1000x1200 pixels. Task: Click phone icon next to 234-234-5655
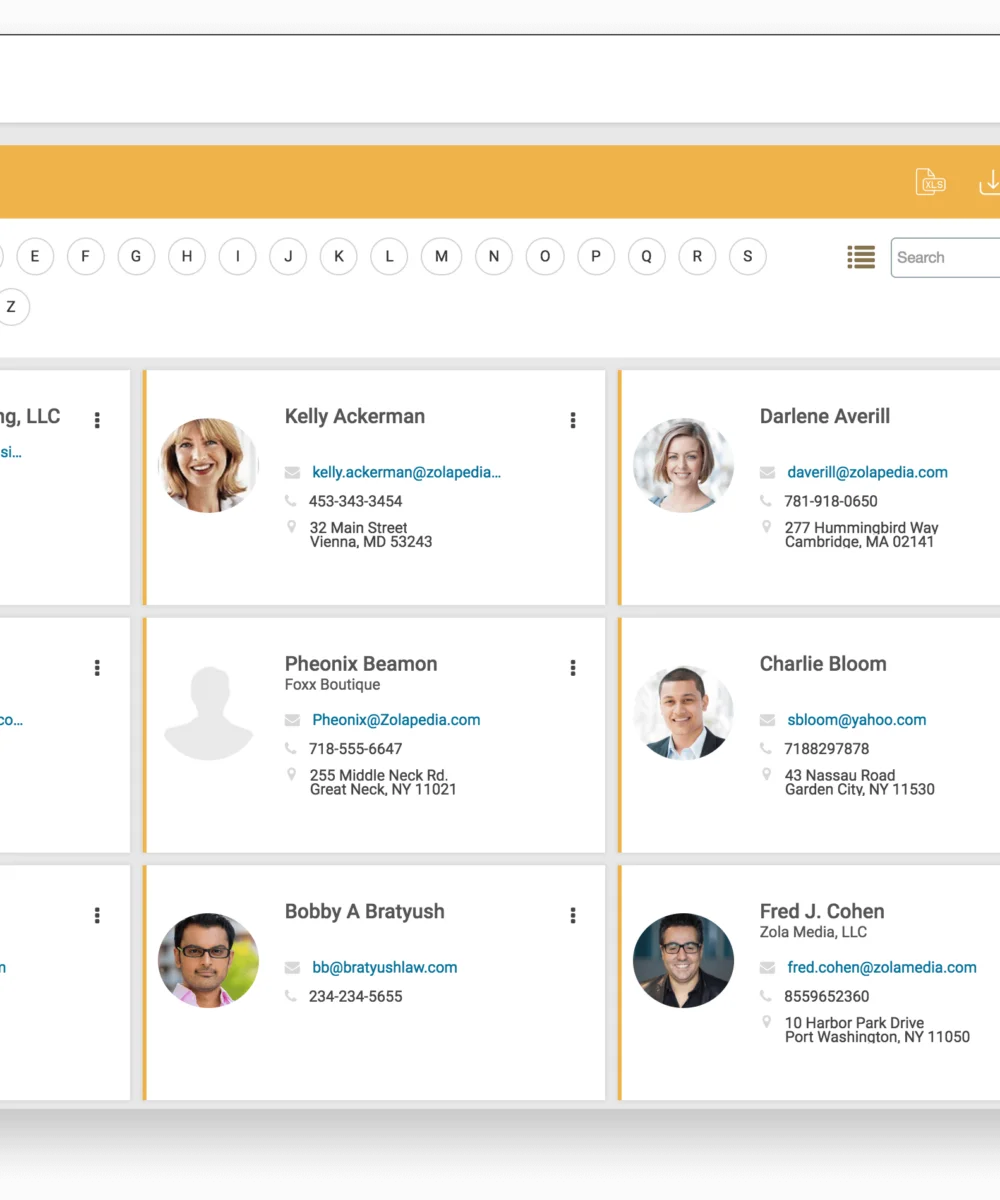(x=291, y=996)
